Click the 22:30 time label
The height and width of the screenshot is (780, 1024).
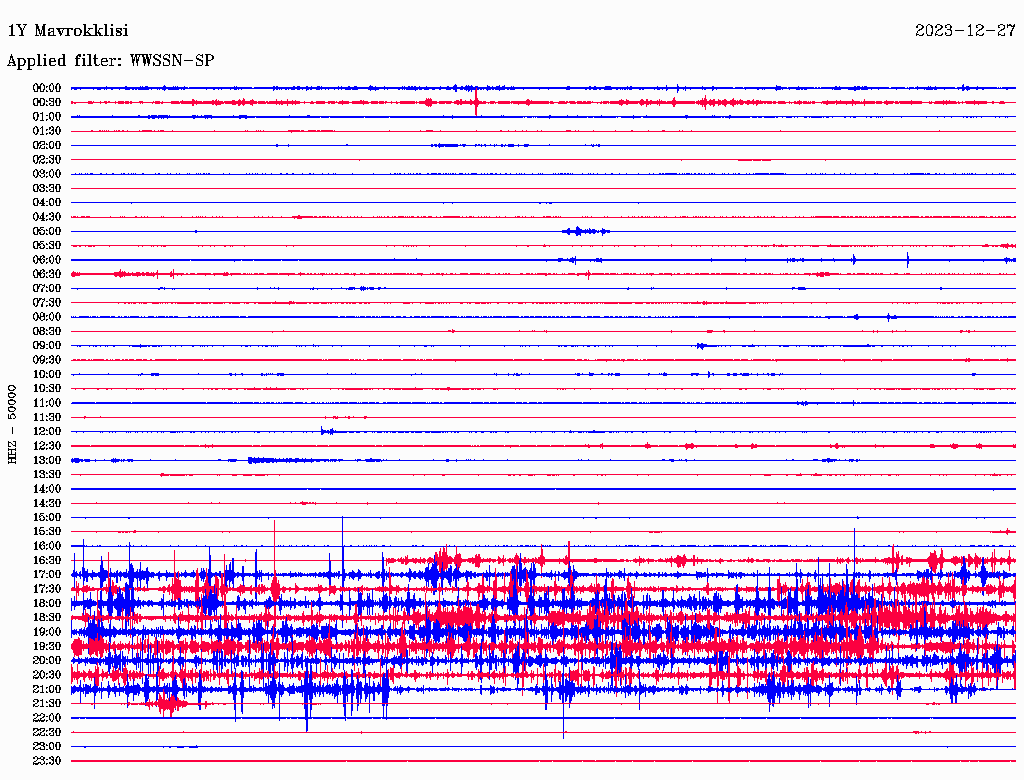47,732
